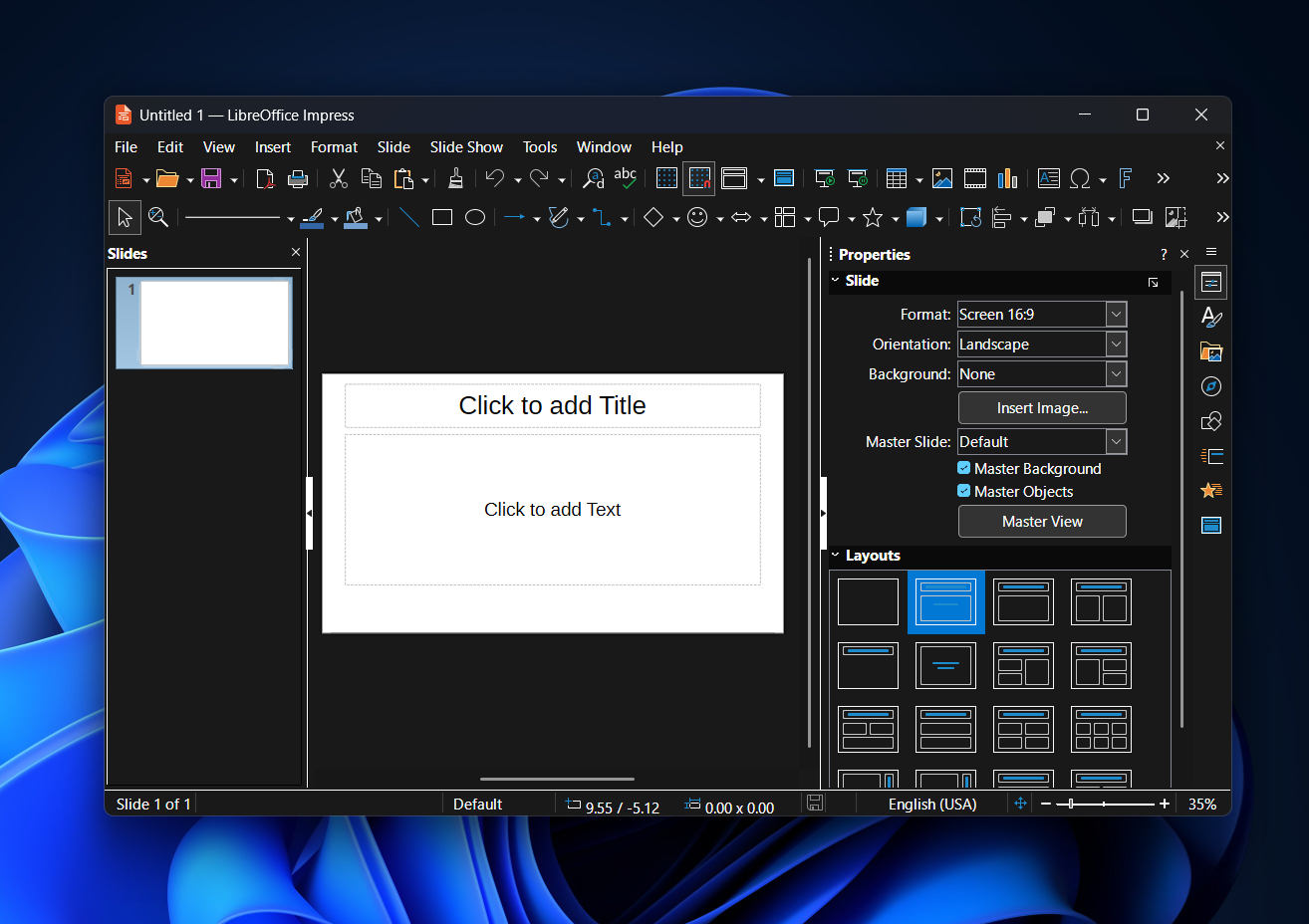The width and height of the screenshot is (1309, 924).
Task: Click the Fill Color bucket swatch
Action: pyautogui.click(x=356, y=217)
